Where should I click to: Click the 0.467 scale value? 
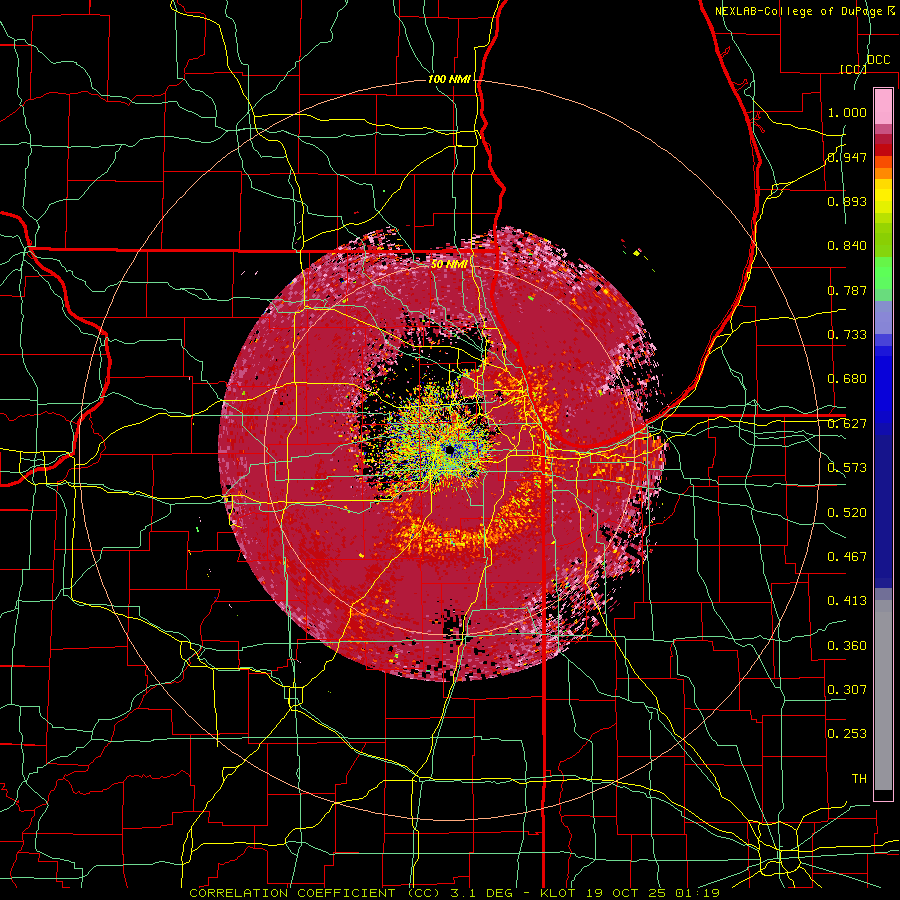point(847,557)
